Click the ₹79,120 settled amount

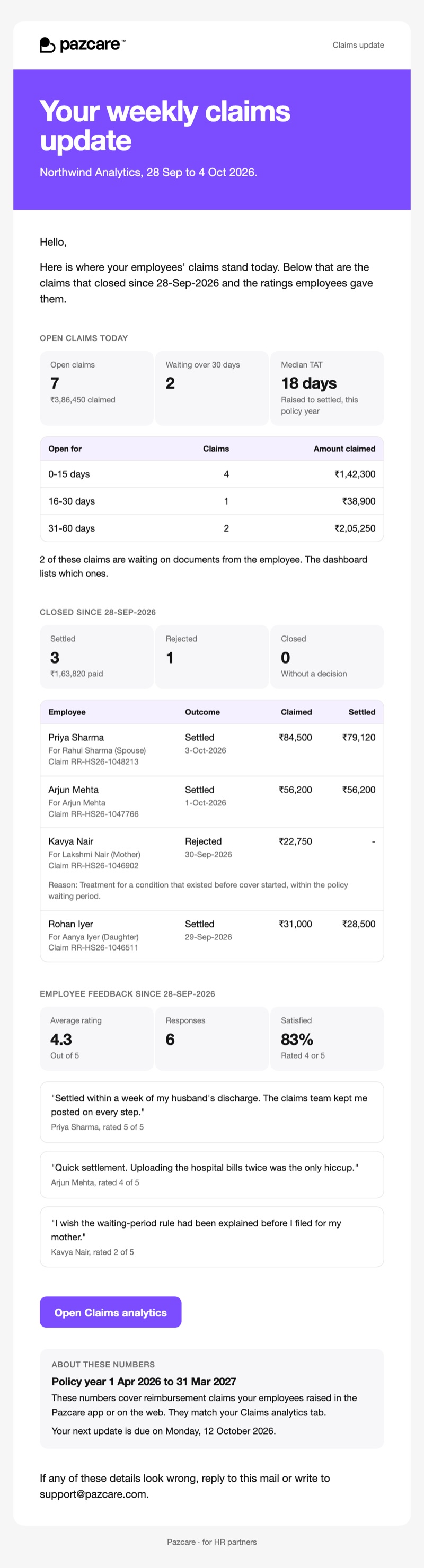pyautogui.click(x=359, y=738)
